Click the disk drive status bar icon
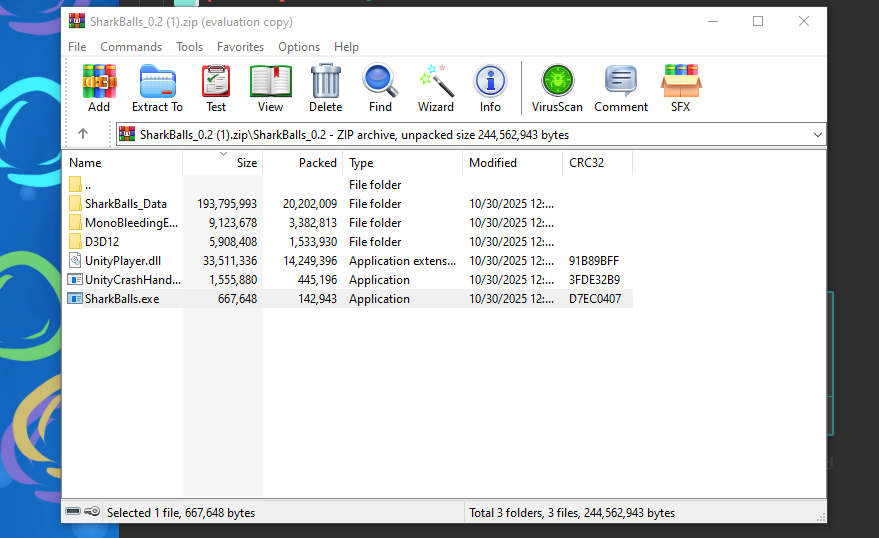The image size is (879, 538). (73, 511)
